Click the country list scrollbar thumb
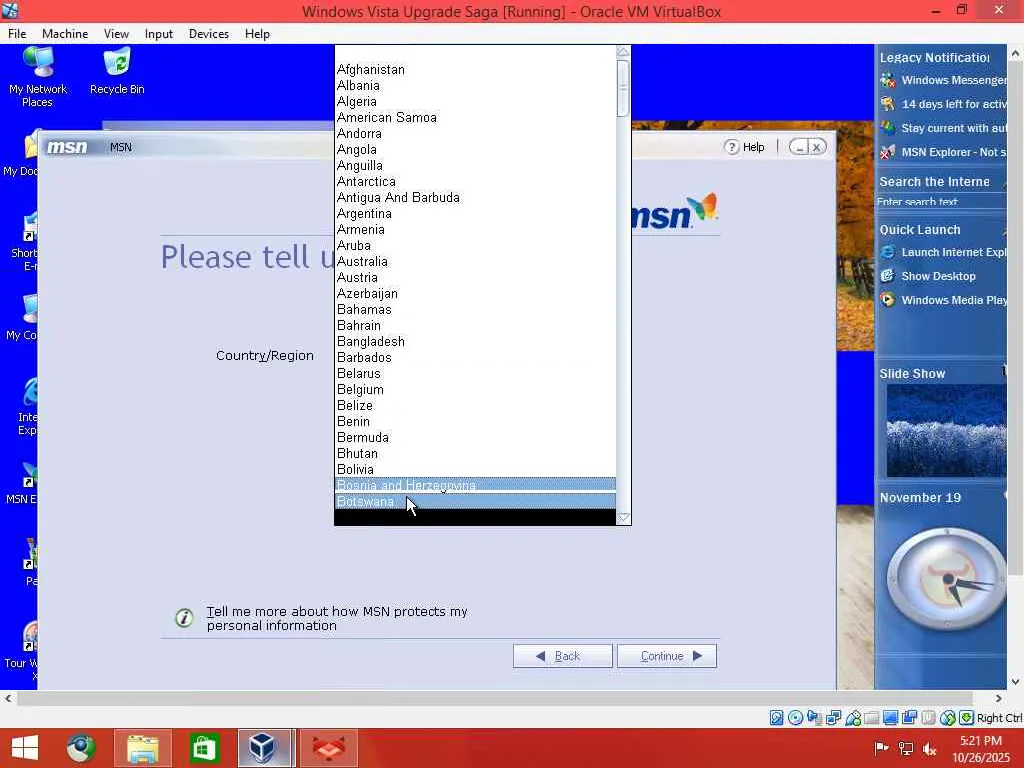The image size is (1024, 768). pos(623,89)
